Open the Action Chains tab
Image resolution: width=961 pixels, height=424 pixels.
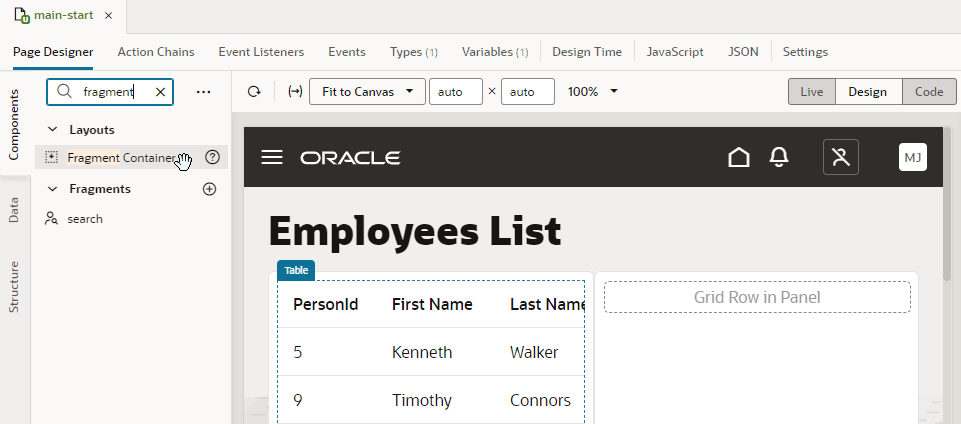pos(155,52)
